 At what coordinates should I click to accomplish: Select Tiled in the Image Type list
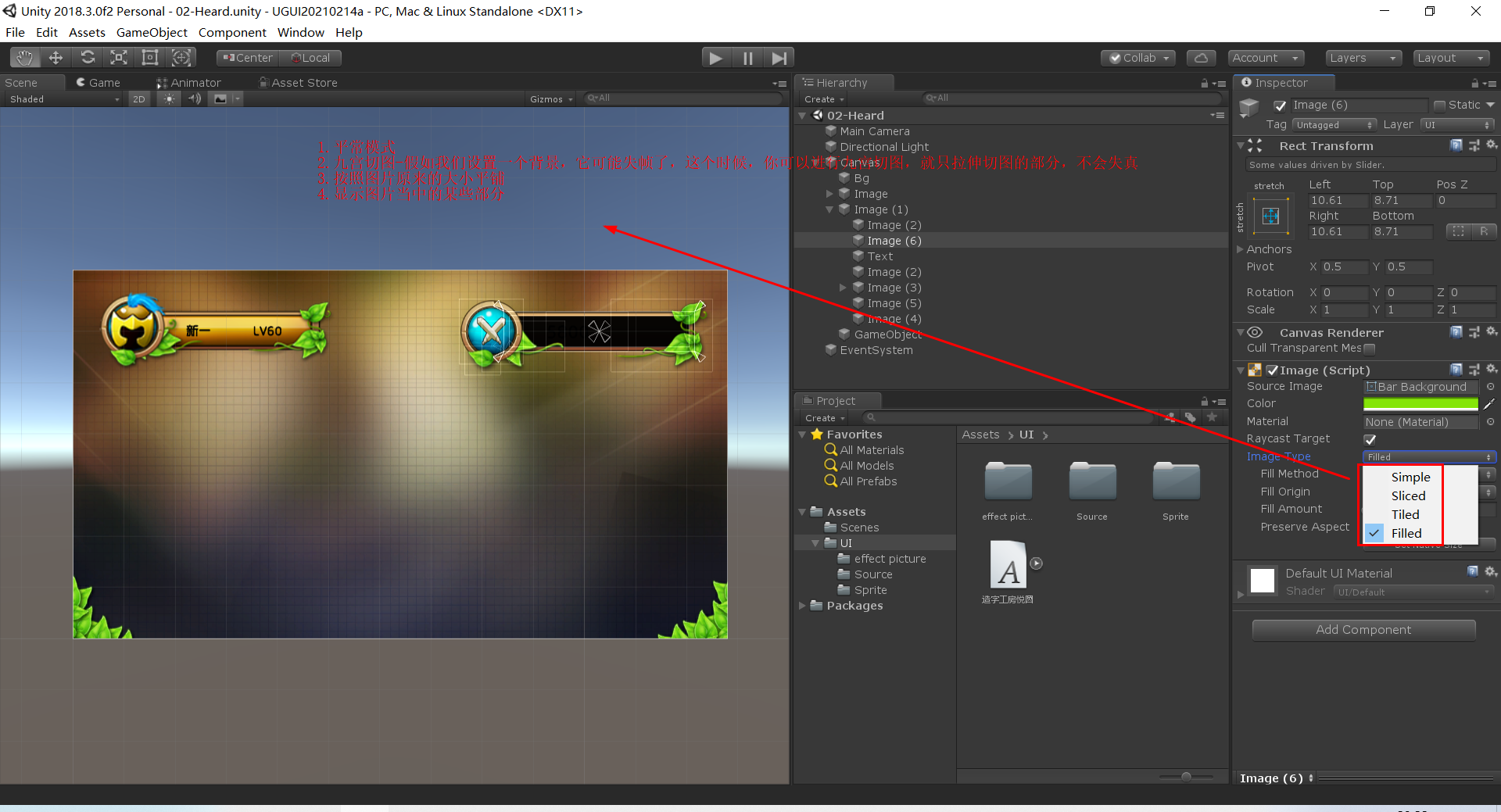[x=1405, y=514]
